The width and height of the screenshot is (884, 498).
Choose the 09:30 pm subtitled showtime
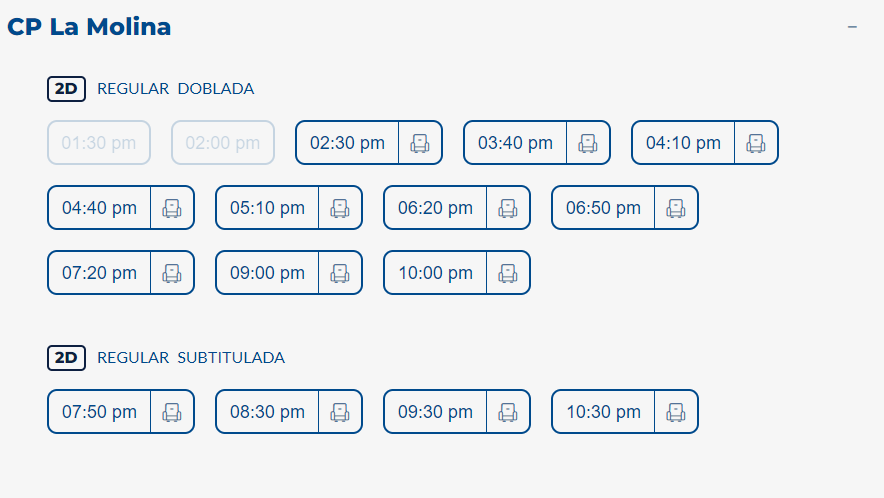coord(435,412)
